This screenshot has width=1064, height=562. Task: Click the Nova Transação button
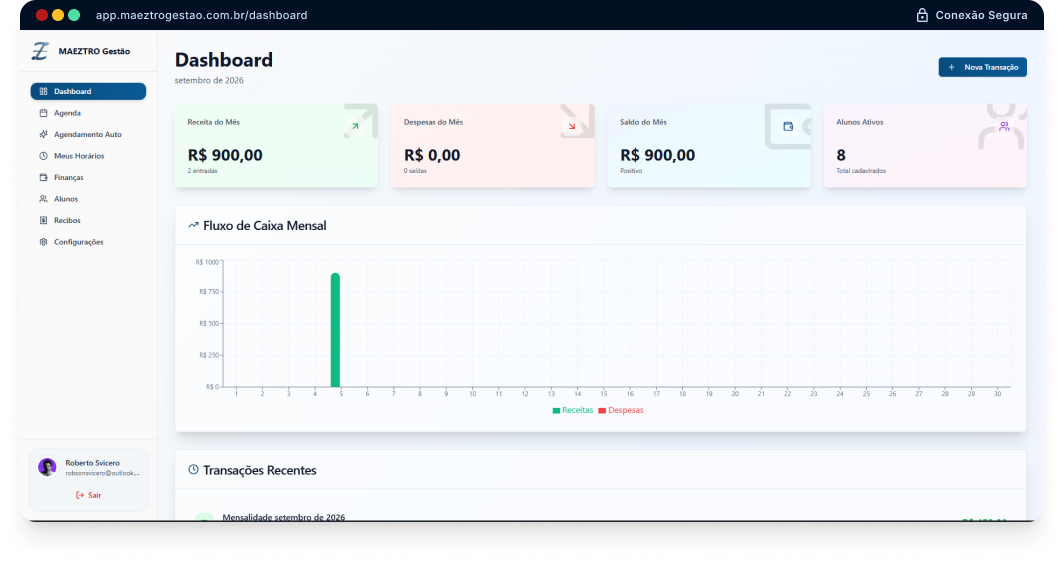click(x=983, y=67)
